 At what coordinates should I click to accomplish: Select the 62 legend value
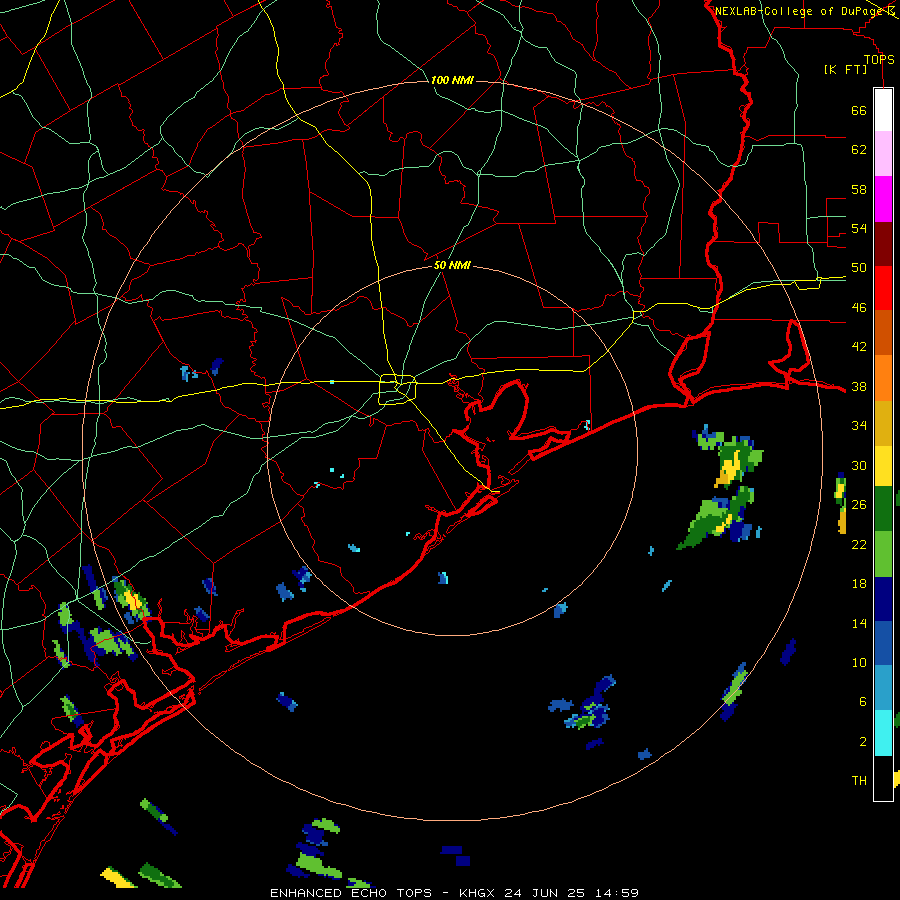(859, 149)
